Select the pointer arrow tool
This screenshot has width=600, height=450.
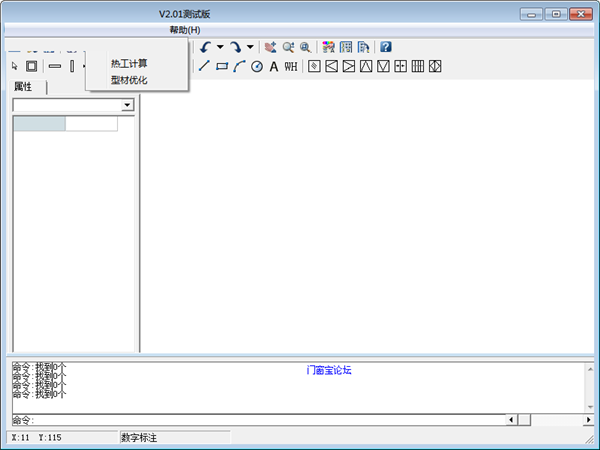coord(15,66)
